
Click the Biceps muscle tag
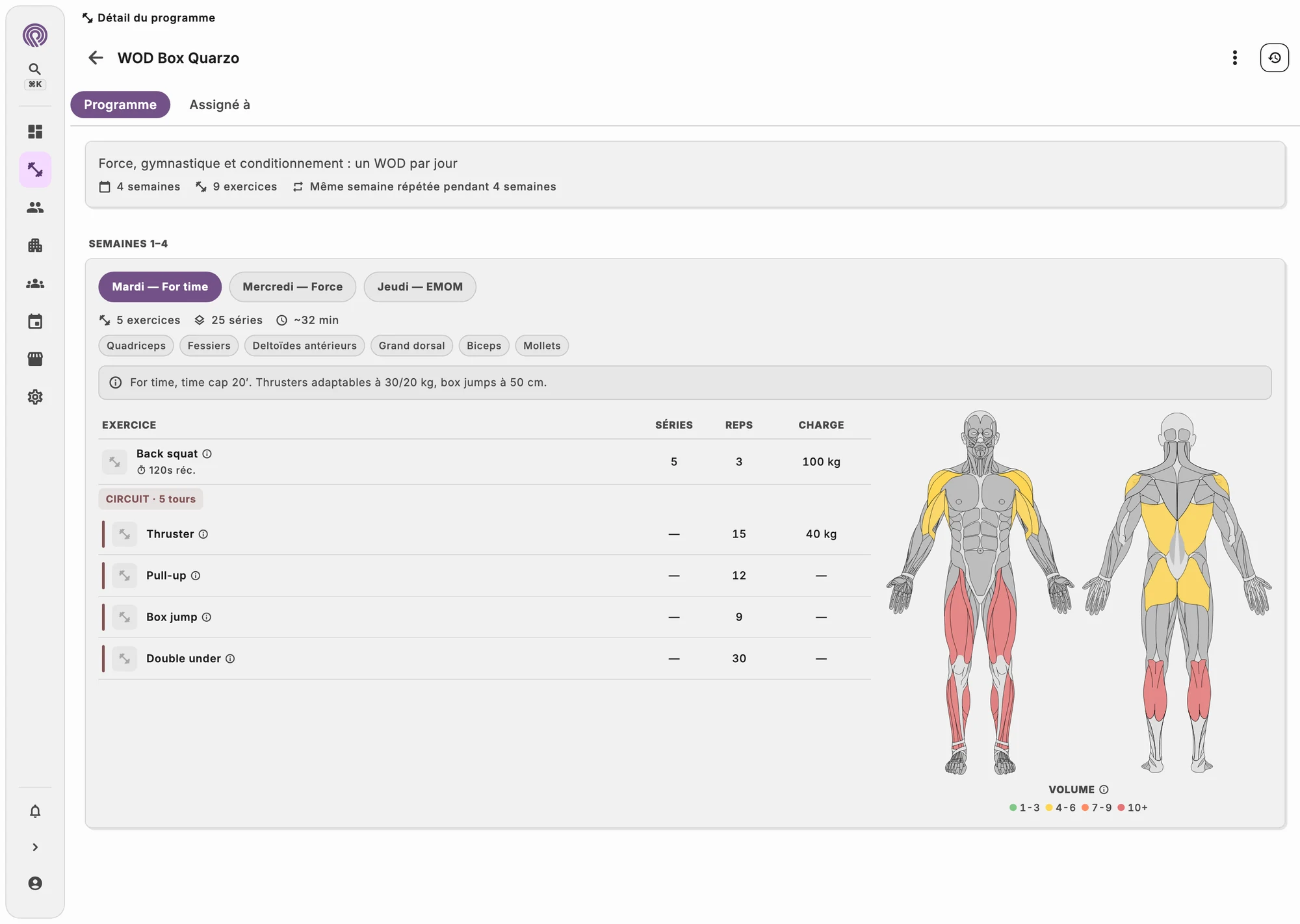coord(484,346)
